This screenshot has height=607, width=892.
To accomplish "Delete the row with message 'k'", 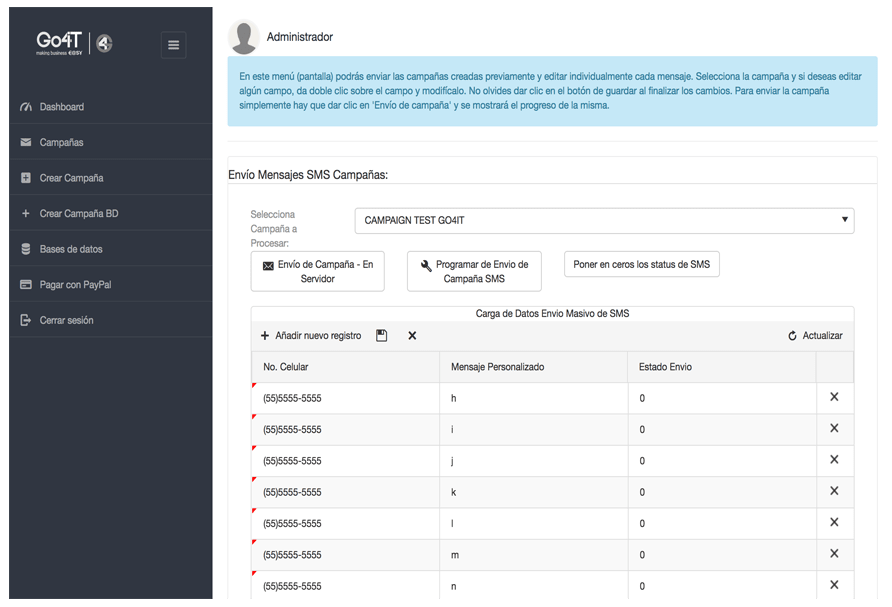I will coord(834,492).
